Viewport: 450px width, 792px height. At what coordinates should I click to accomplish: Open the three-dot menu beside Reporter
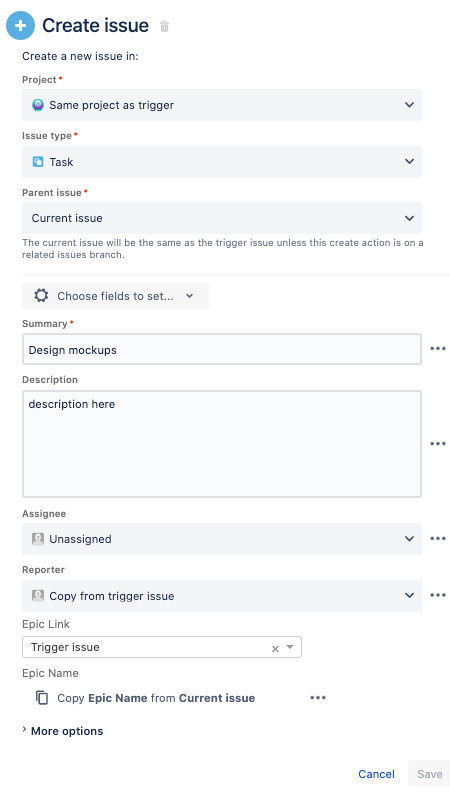coord(437,595)
